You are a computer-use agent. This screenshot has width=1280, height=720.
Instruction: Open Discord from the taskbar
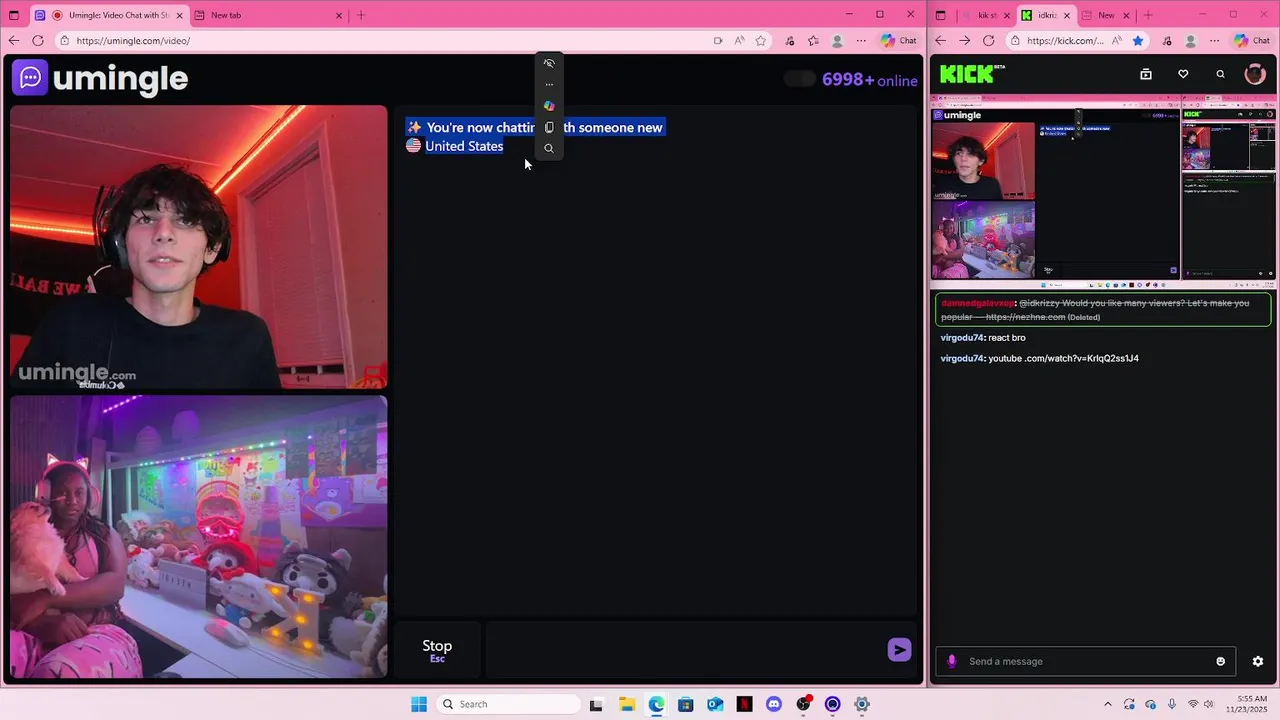pos(774,704)
